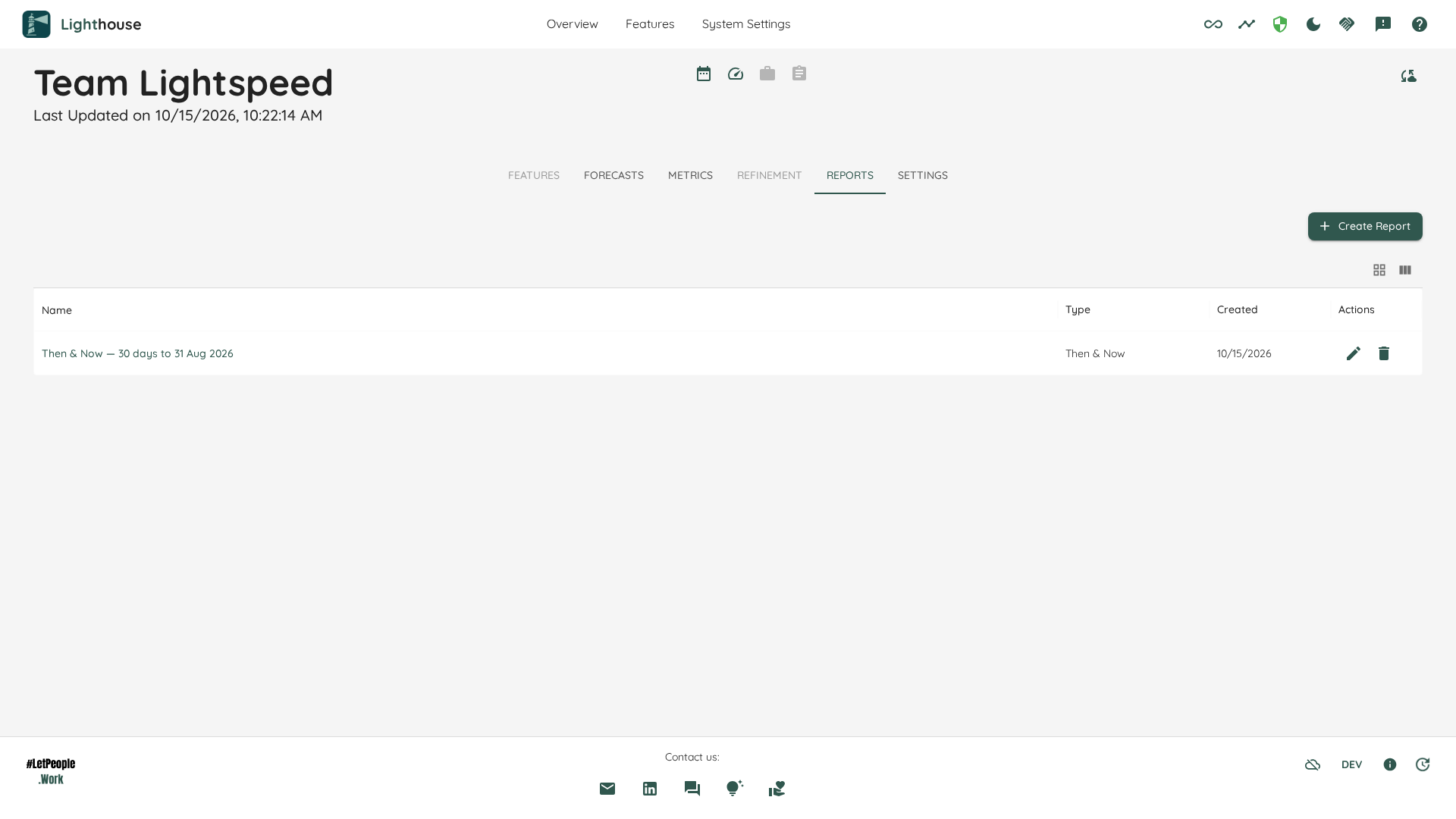
Task: Open report 'Then & Now — 30 days to 31 Aug 2026'
Action: 137,353
